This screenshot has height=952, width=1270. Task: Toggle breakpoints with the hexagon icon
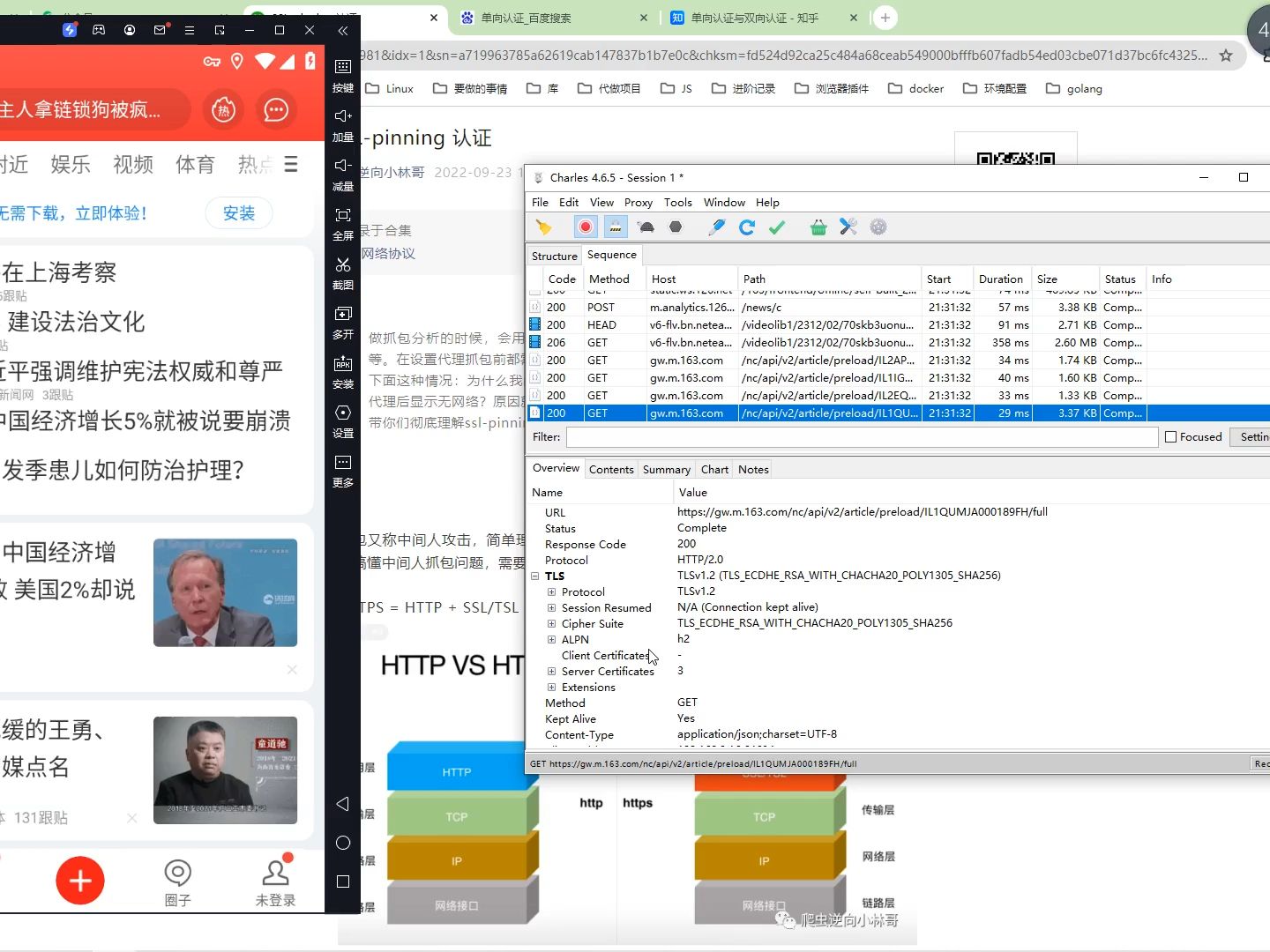click(x=676, y=227)
